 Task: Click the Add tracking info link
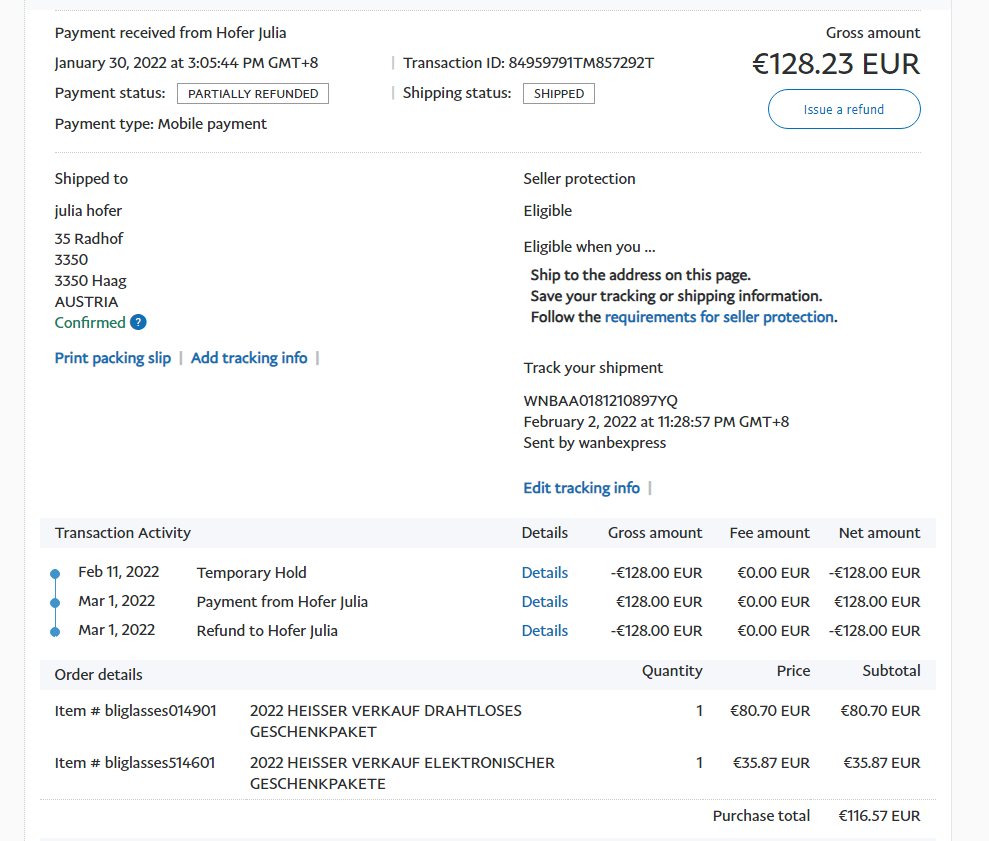click(x=249, y=358)
